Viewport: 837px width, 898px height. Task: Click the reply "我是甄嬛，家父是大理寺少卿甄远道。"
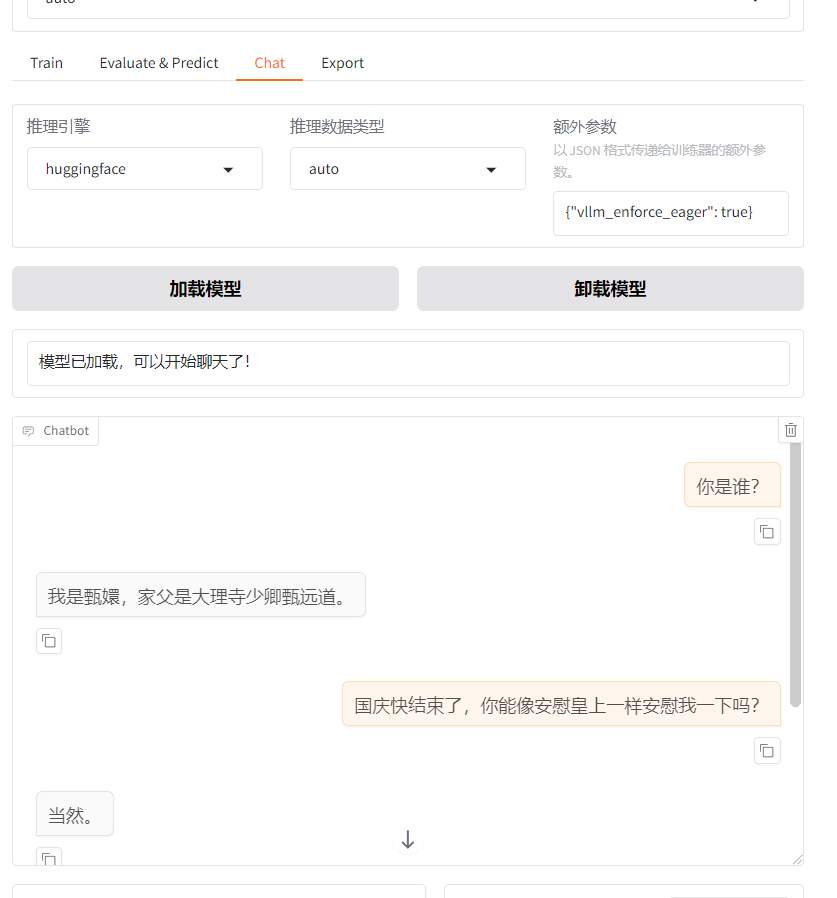[201, 595]
